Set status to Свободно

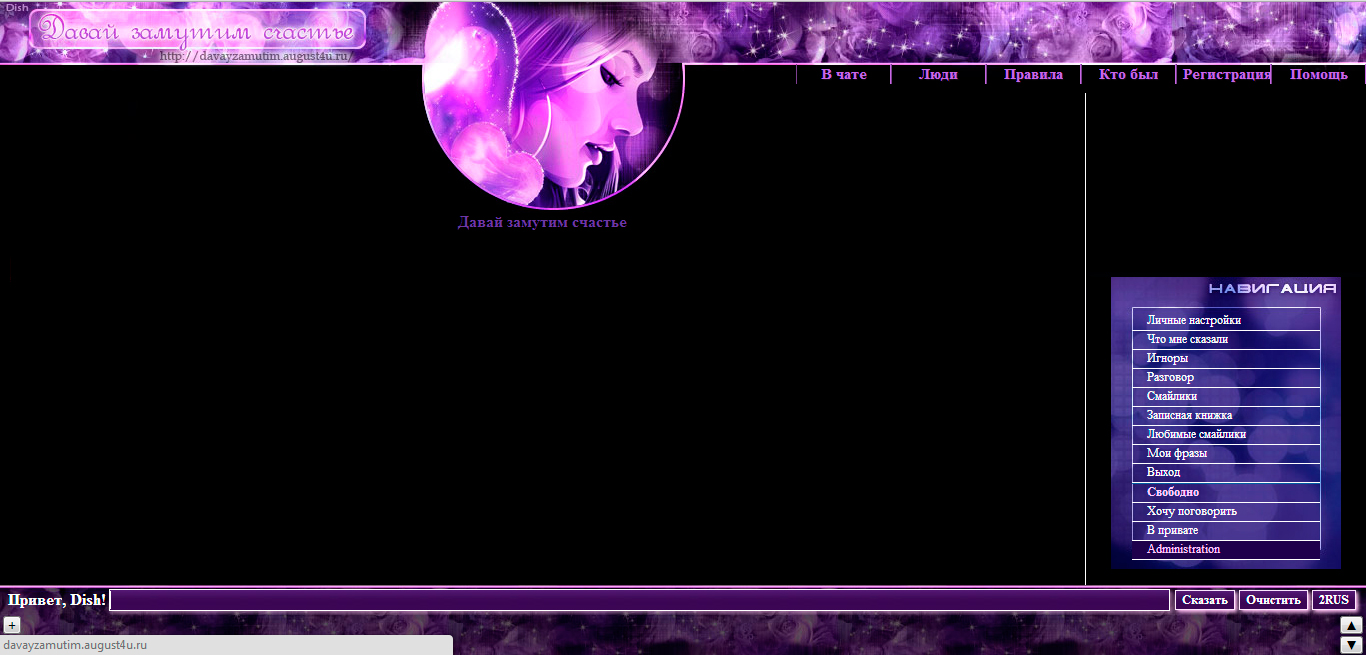tap(1226, 492)
